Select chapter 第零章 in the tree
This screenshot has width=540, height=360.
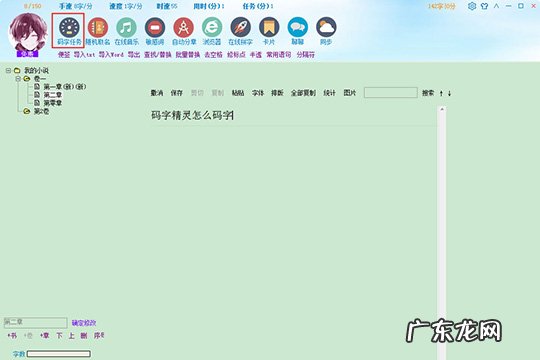pyautogui.click(x=53, y=103)
